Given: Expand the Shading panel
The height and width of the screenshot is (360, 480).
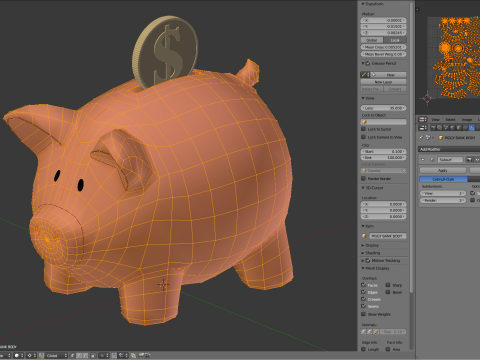Looking at the screenshot, I should point(363,253).
